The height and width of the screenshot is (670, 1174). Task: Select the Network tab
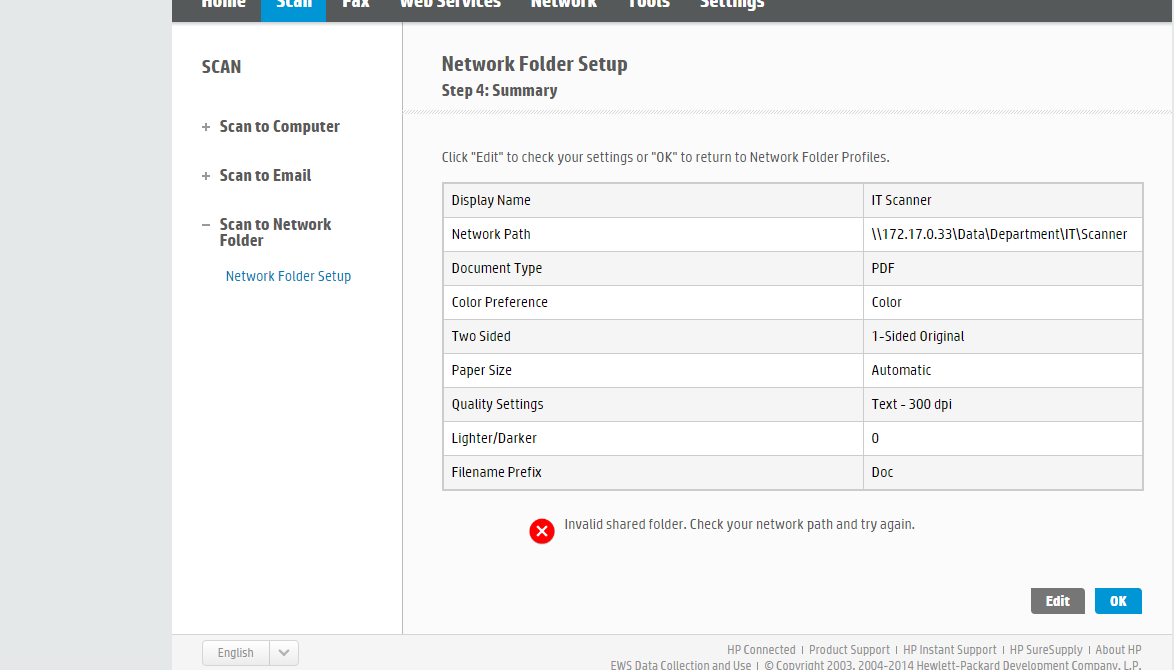pyautogui.click(x=563, y=5)
